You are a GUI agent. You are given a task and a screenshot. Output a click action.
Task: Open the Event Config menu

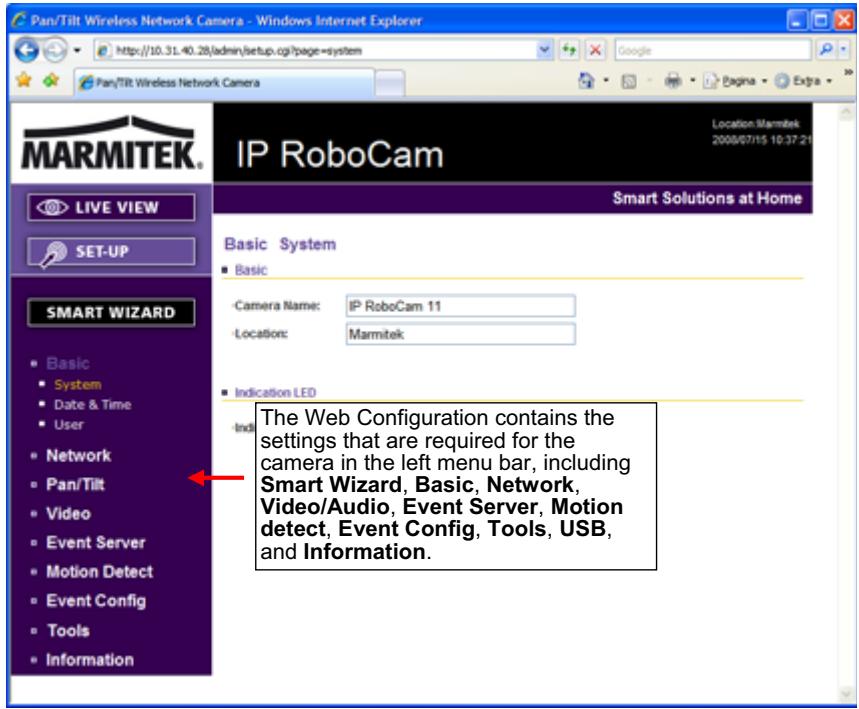tap(96, 601)
